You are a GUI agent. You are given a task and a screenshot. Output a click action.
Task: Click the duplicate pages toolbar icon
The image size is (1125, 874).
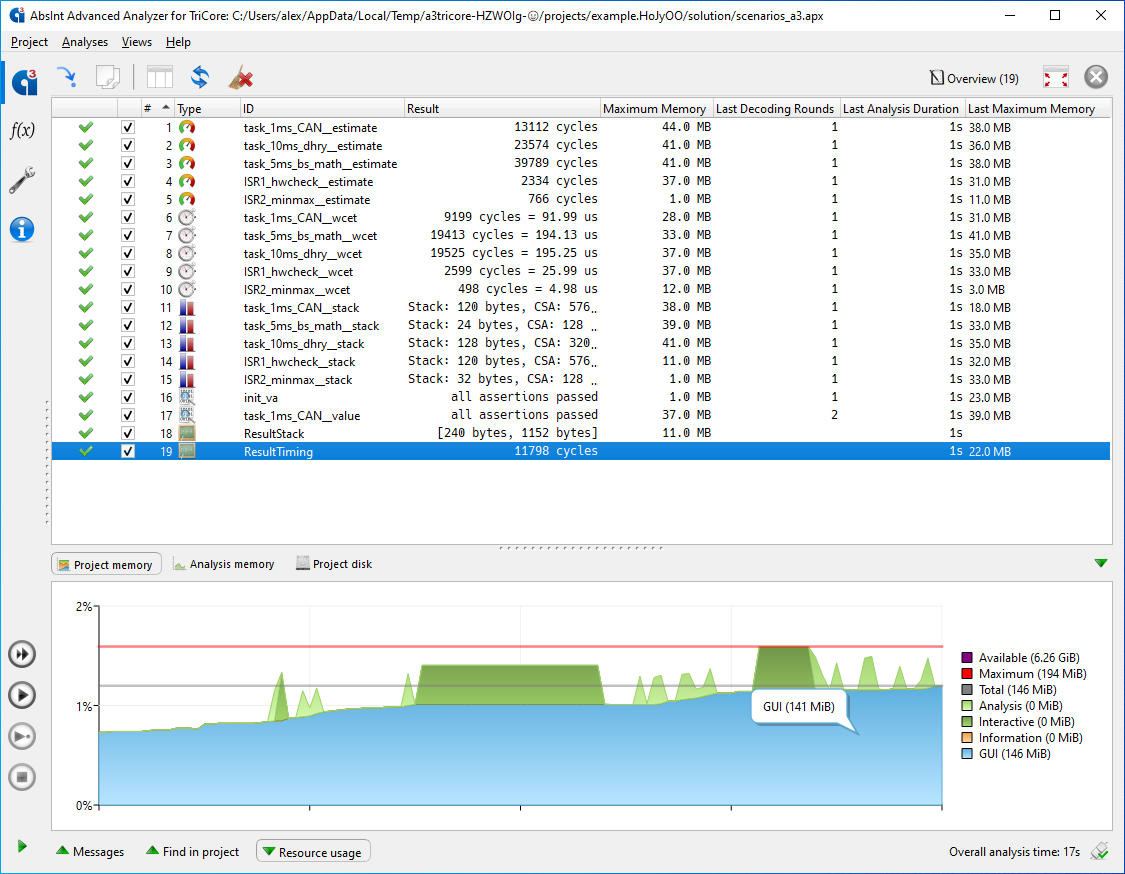tap(108, 77)
